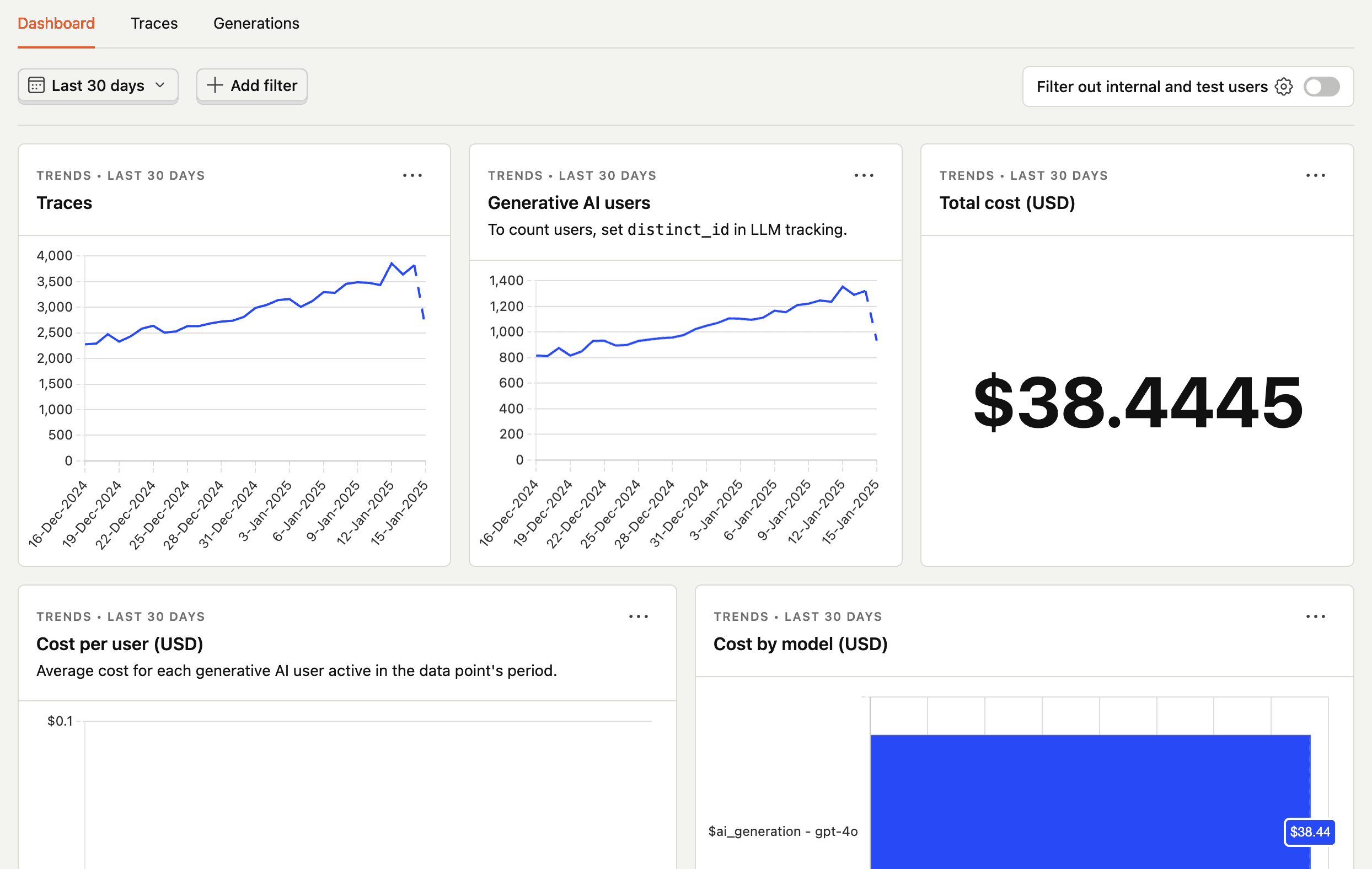
Task: Click the calendar icon in the date filter
Action: pos(36,85)
